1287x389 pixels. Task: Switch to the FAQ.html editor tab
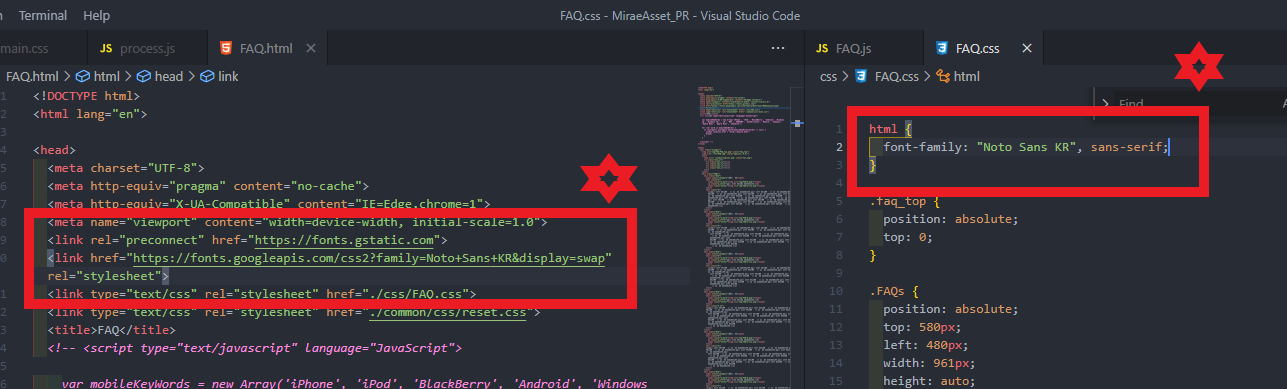coord(266,48)
